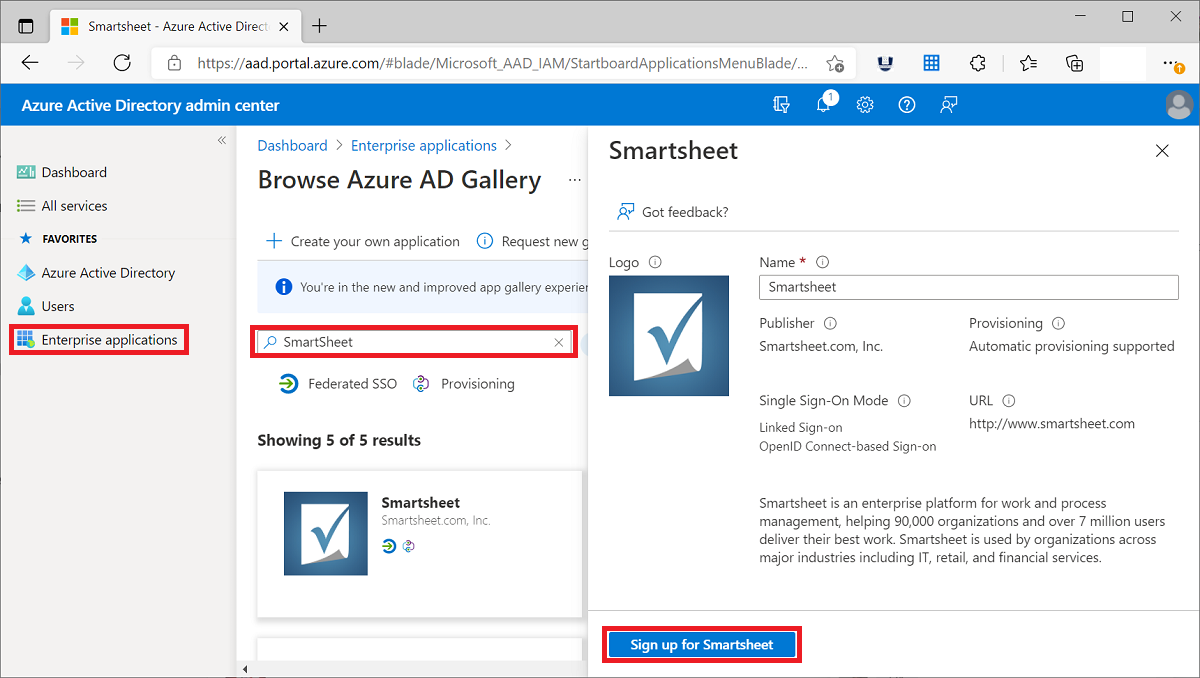
Task: Click Dashboard breadcrumb link
Action: [x=292, y=146]
